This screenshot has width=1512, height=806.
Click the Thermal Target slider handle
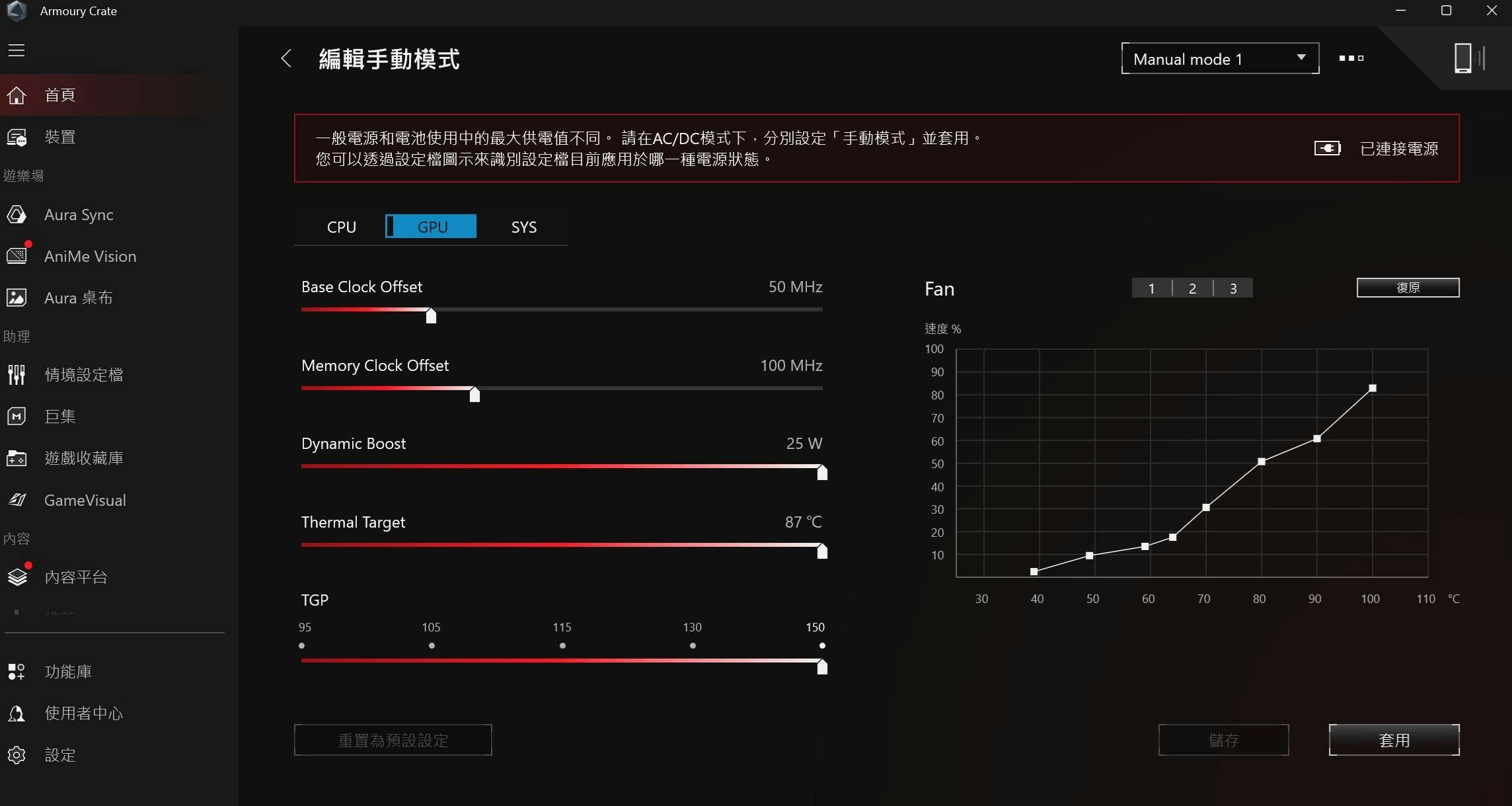point(822,551)
